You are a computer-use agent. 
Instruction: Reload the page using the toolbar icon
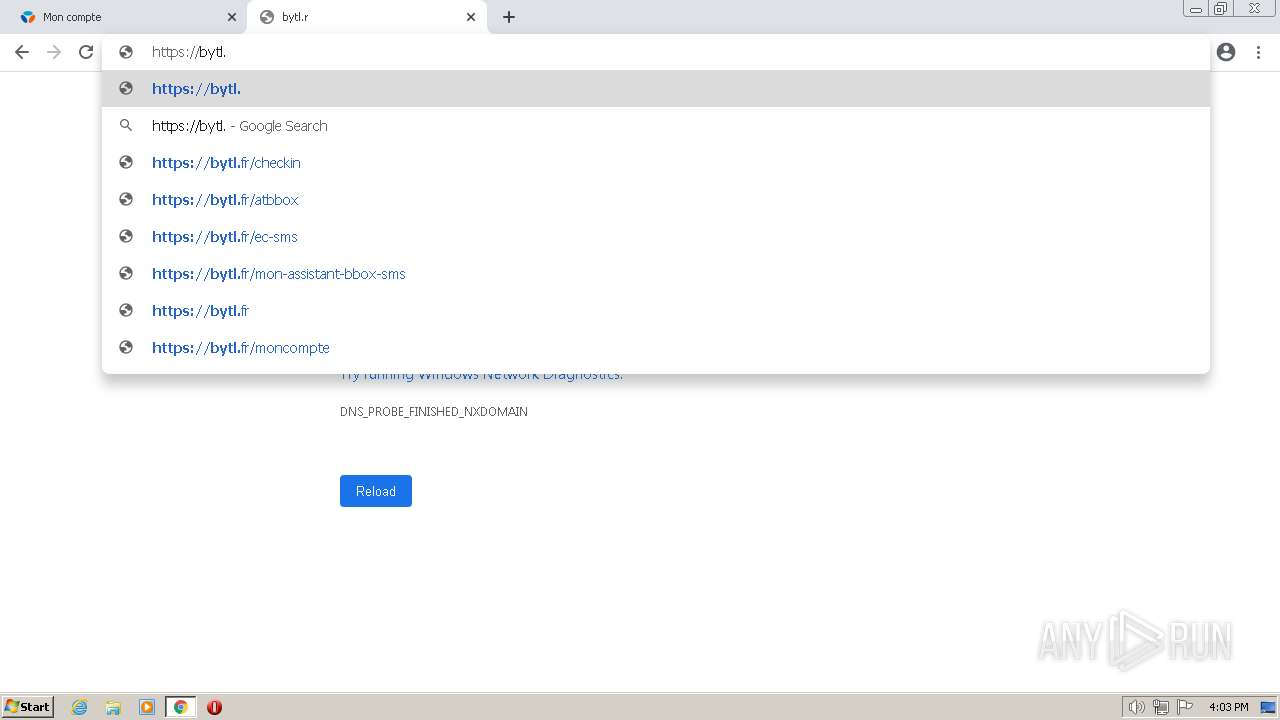86,52
